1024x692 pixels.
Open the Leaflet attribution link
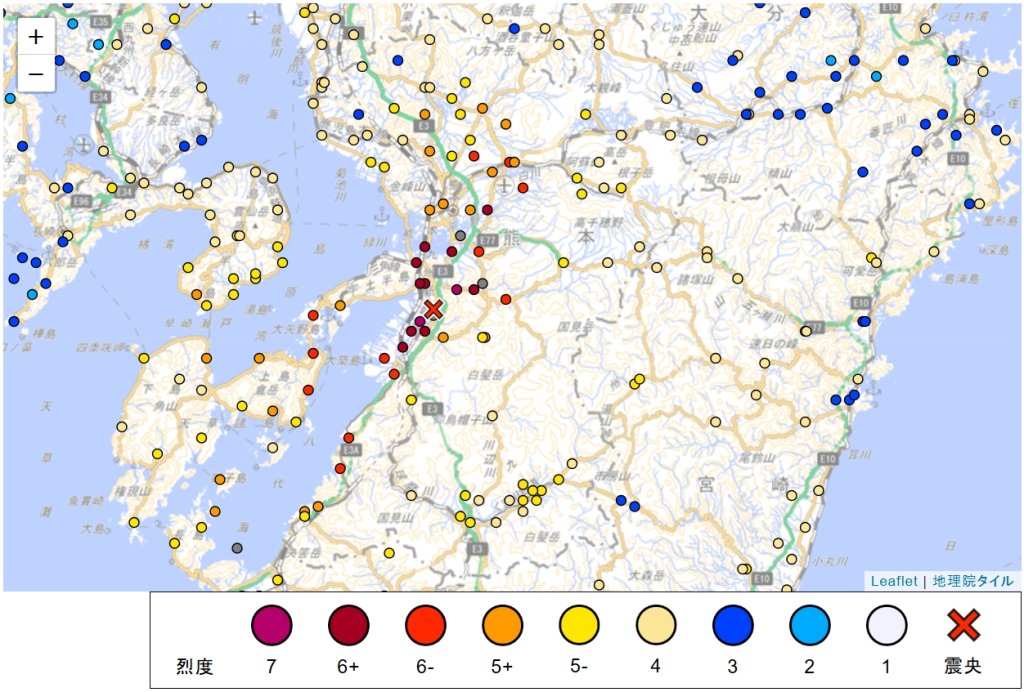(x=894, y=581)
